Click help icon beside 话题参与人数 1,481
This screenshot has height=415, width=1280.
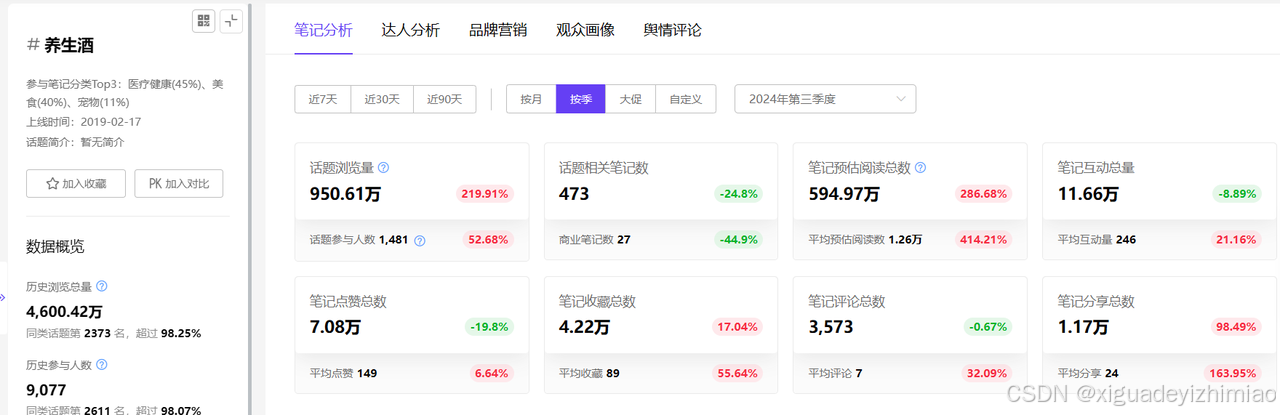click(x=420, y=240)
